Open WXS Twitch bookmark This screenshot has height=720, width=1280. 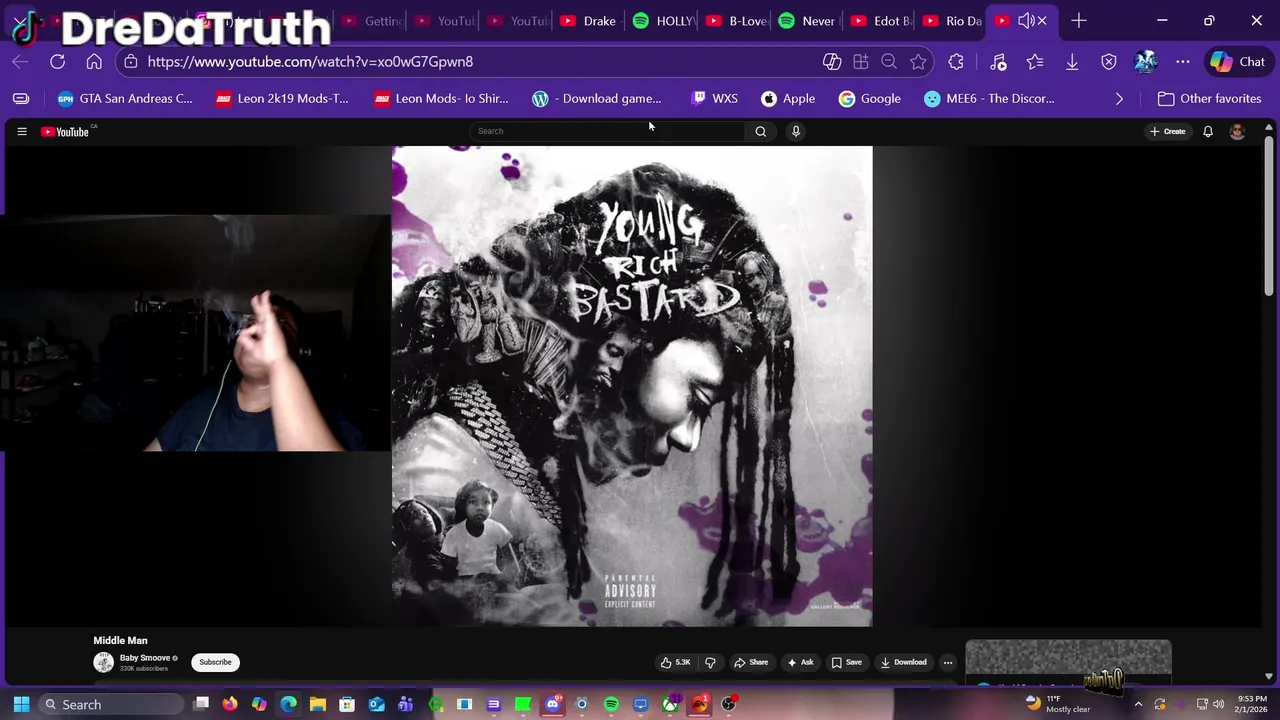coord(714,99)
